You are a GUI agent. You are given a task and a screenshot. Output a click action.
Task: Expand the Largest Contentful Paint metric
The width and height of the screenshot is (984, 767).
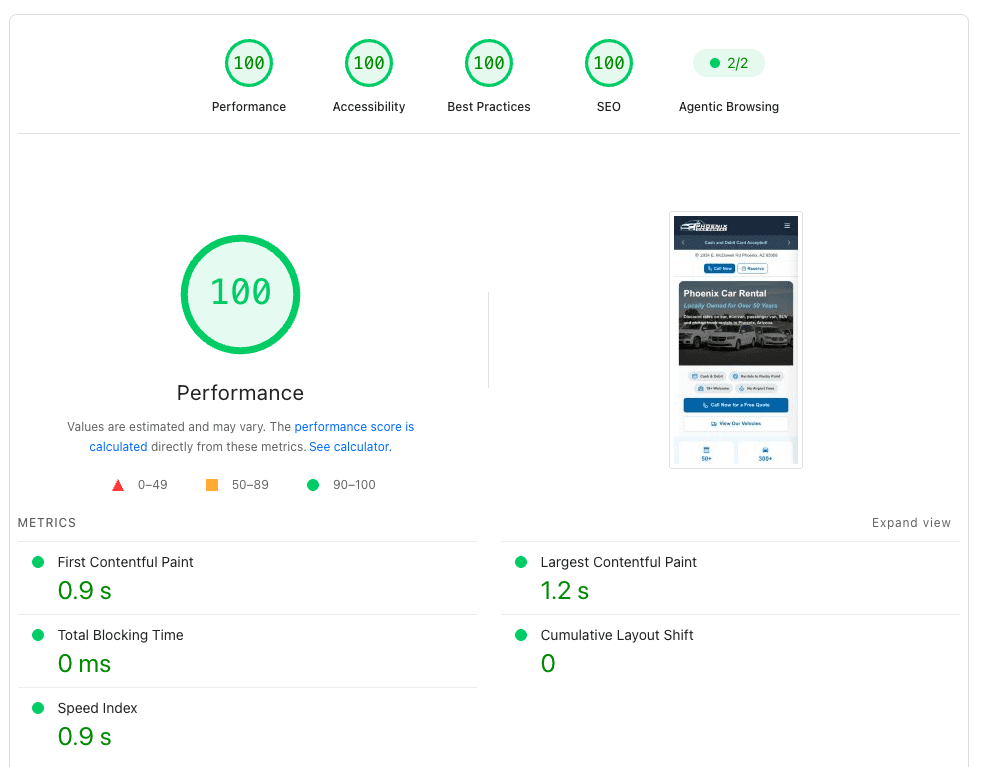pyautogui.click(x=730, y=578)
